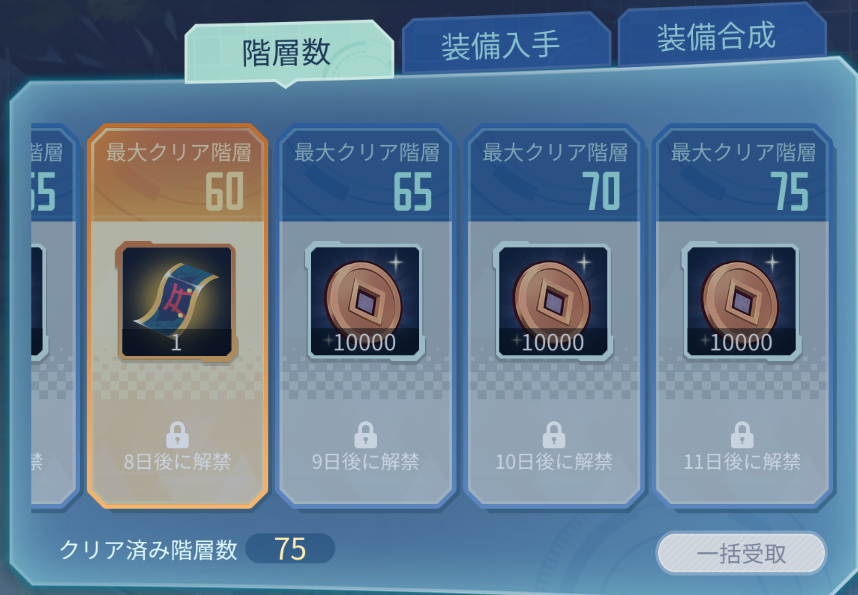Select the 階層数 tab

[x=289, y=53]
